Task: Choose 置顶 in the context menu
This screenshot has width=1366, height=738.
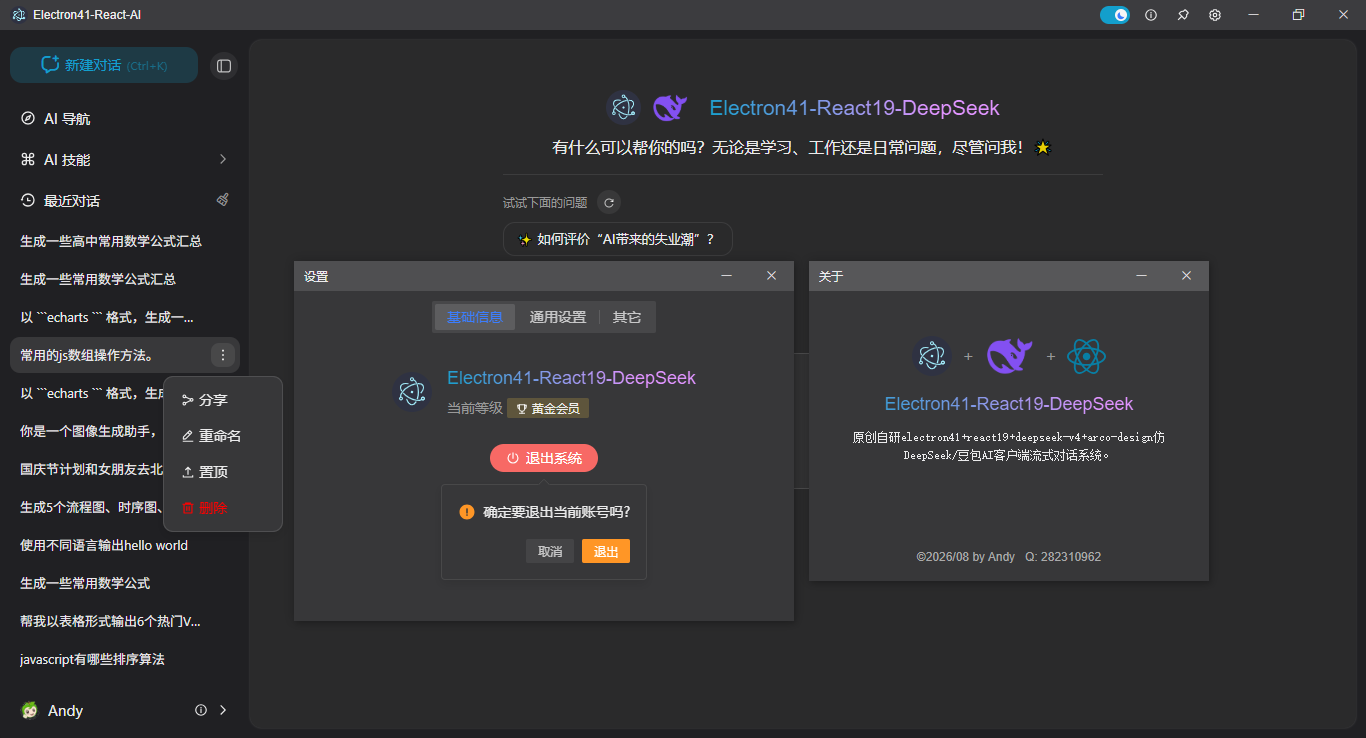Action: tap(223, 472)
